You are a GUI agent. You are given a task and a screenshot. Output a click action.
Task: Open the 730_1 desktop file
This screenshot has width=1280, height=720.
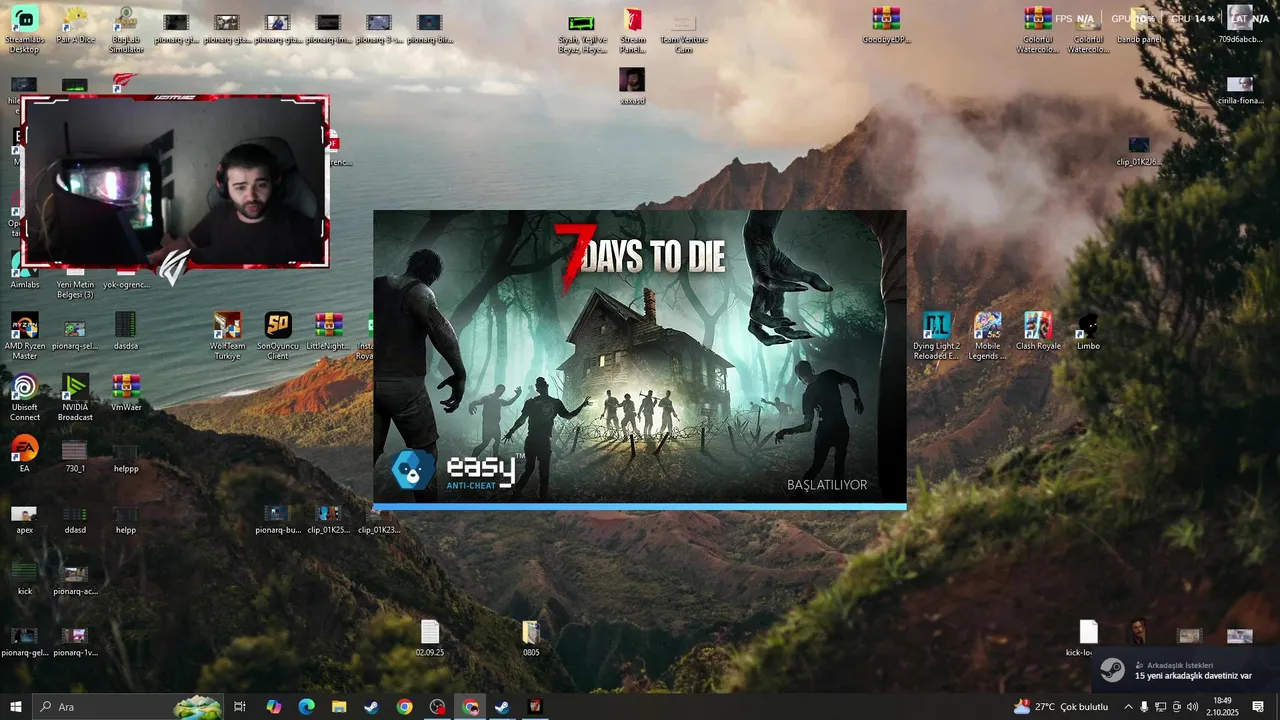tap(75, 454)
